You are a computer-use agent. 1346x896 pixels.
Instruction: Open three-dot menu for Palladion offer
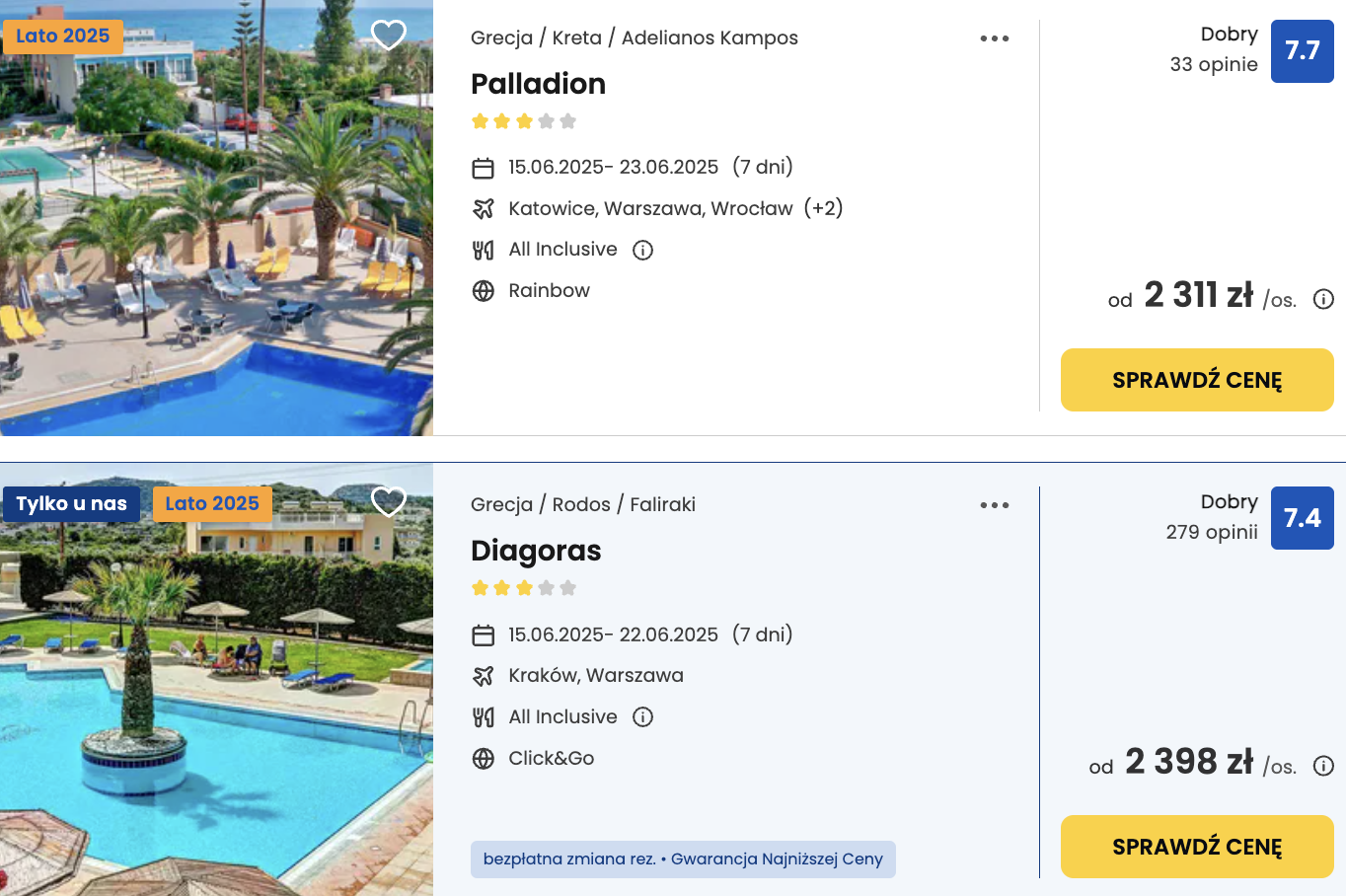click(x=995, y=38)
